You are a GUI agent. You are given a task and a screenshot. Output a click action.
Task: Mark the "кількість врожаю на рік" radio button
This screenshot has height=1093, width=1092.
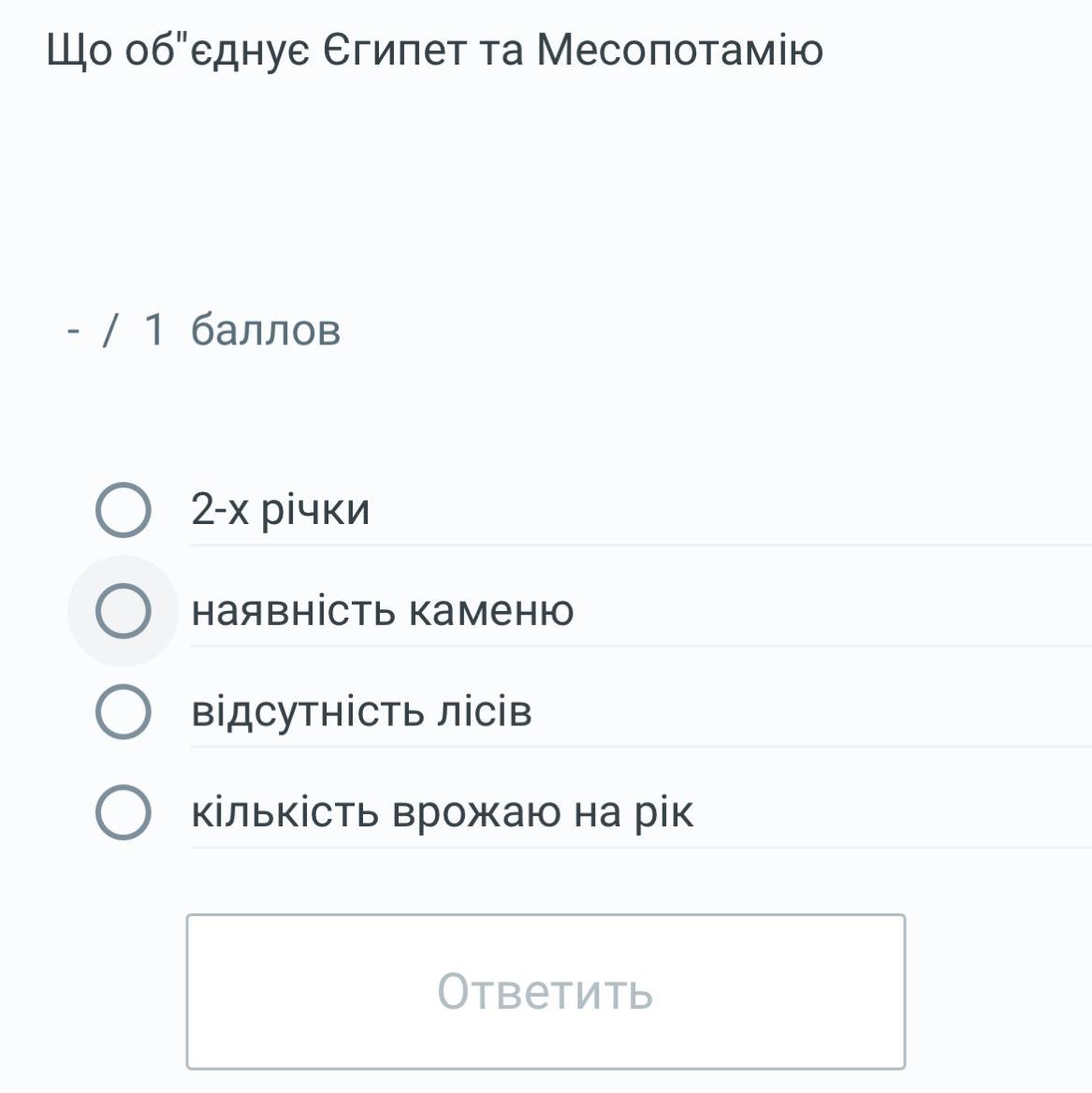[123, 812]
